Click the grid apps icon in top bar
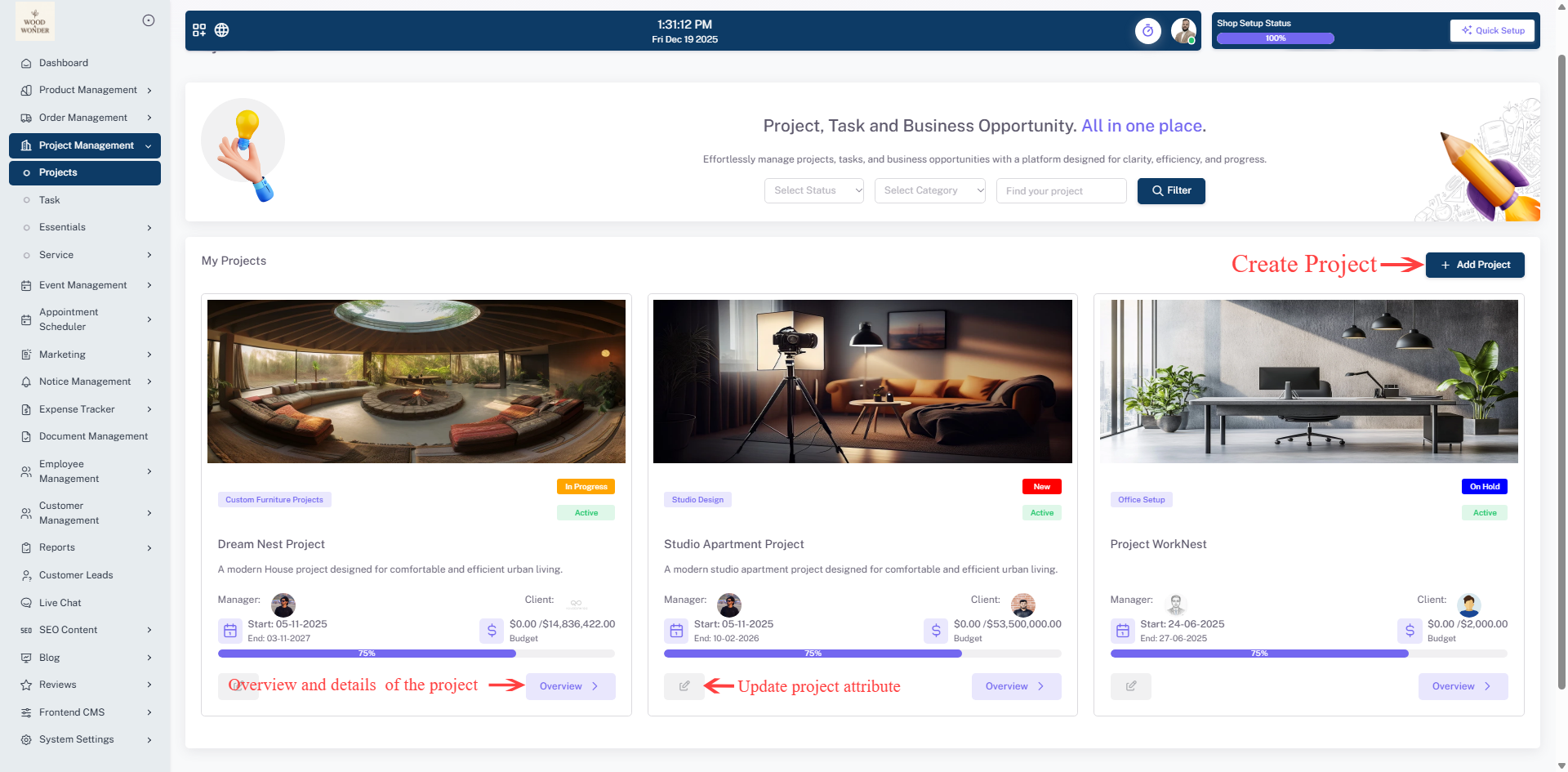The width and height of the screenshot is (1568, 772). pyautogui.click(x=199, y=30)
